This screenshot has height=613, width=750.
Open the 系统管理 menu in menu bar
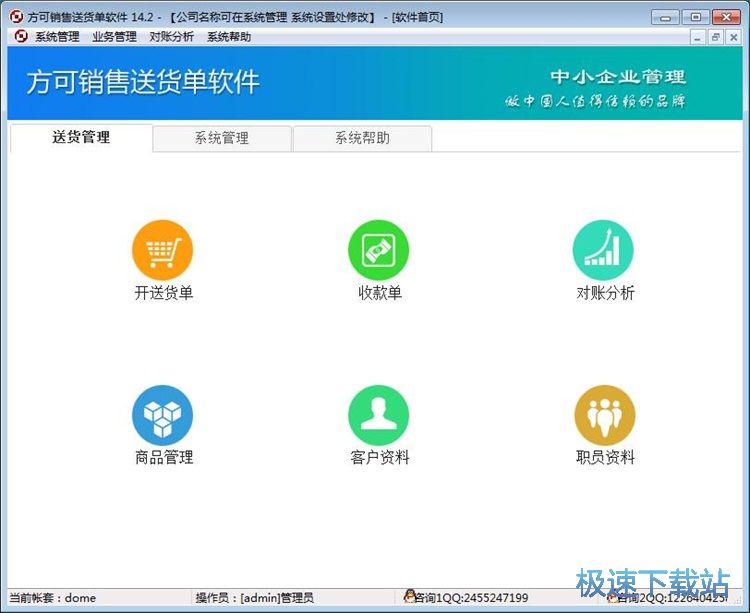(57, 37)
